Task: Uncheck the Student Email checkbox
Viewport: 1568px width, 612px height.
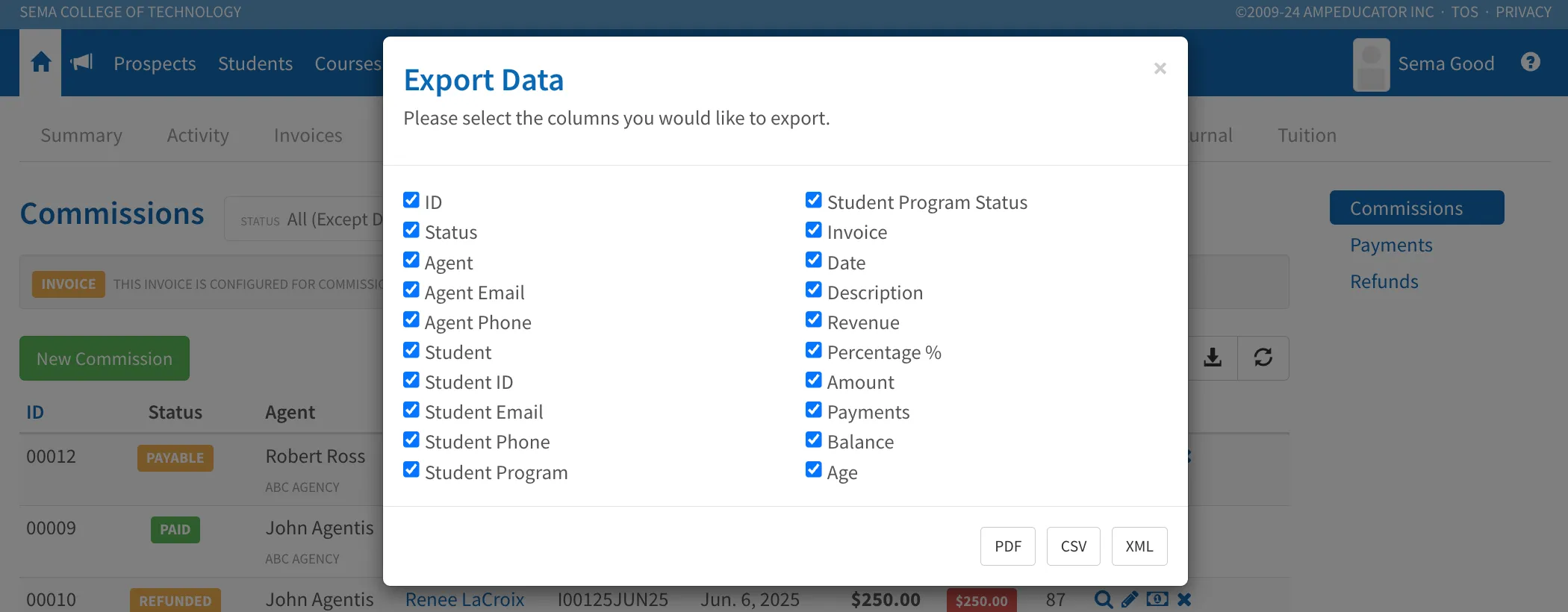Action: pyautogui.click(x=411, y=410)
